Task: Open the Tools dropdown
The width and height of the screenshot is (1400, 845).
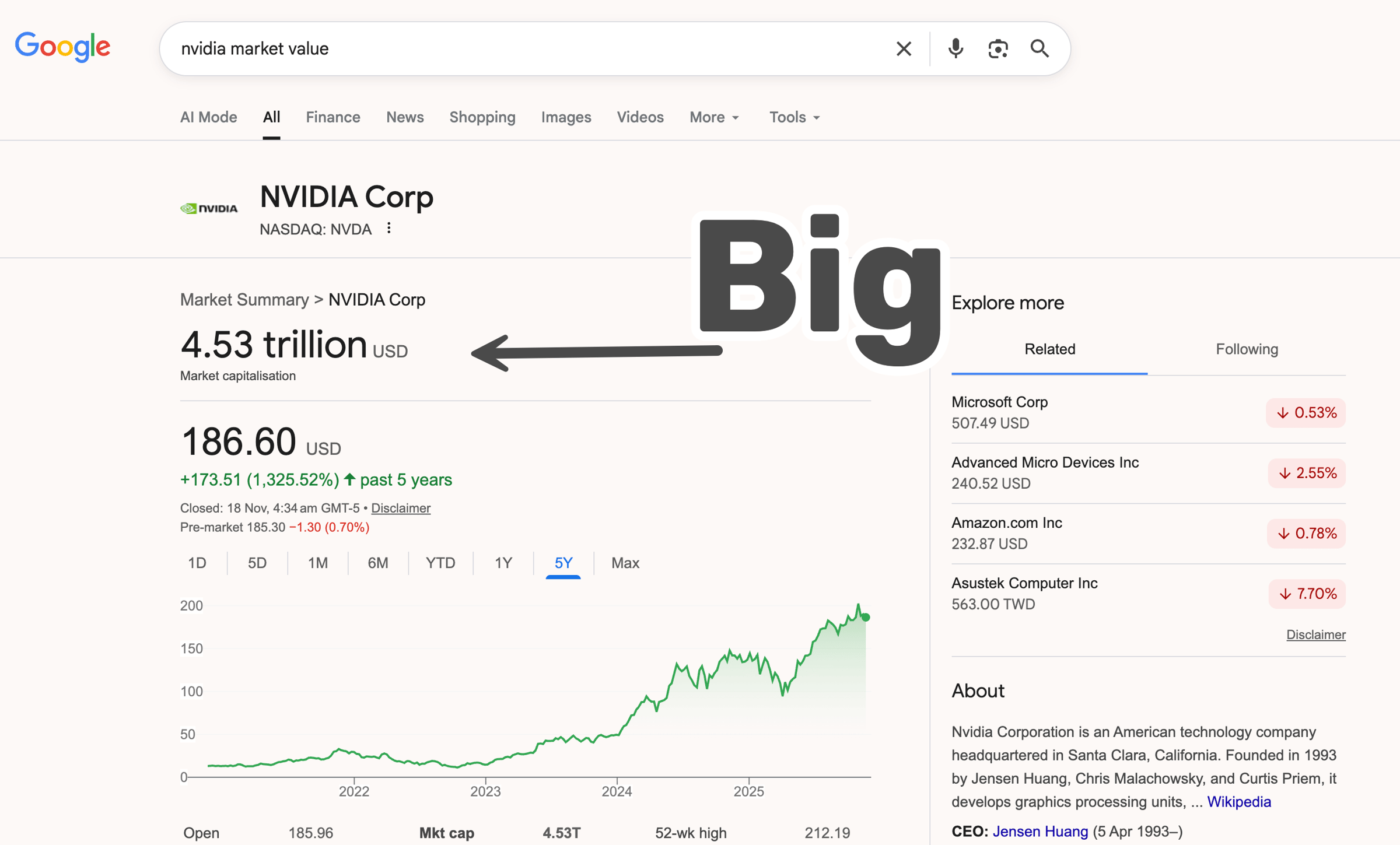Action: click(794, 117)
